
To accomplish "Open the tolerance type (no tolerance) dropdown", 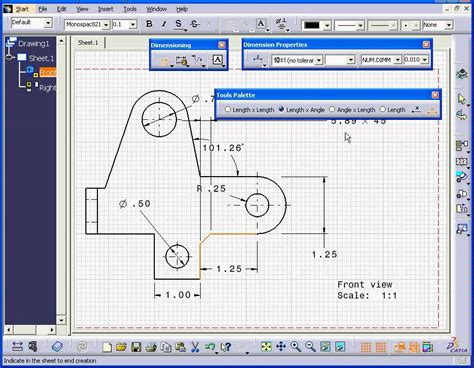I will 319,60.
